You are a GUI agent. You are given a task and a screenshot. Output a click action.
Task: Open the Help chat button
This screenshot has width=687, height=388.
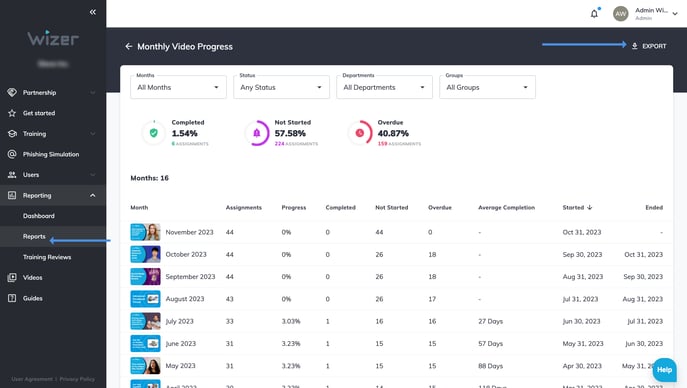click(x=664, y=370)
